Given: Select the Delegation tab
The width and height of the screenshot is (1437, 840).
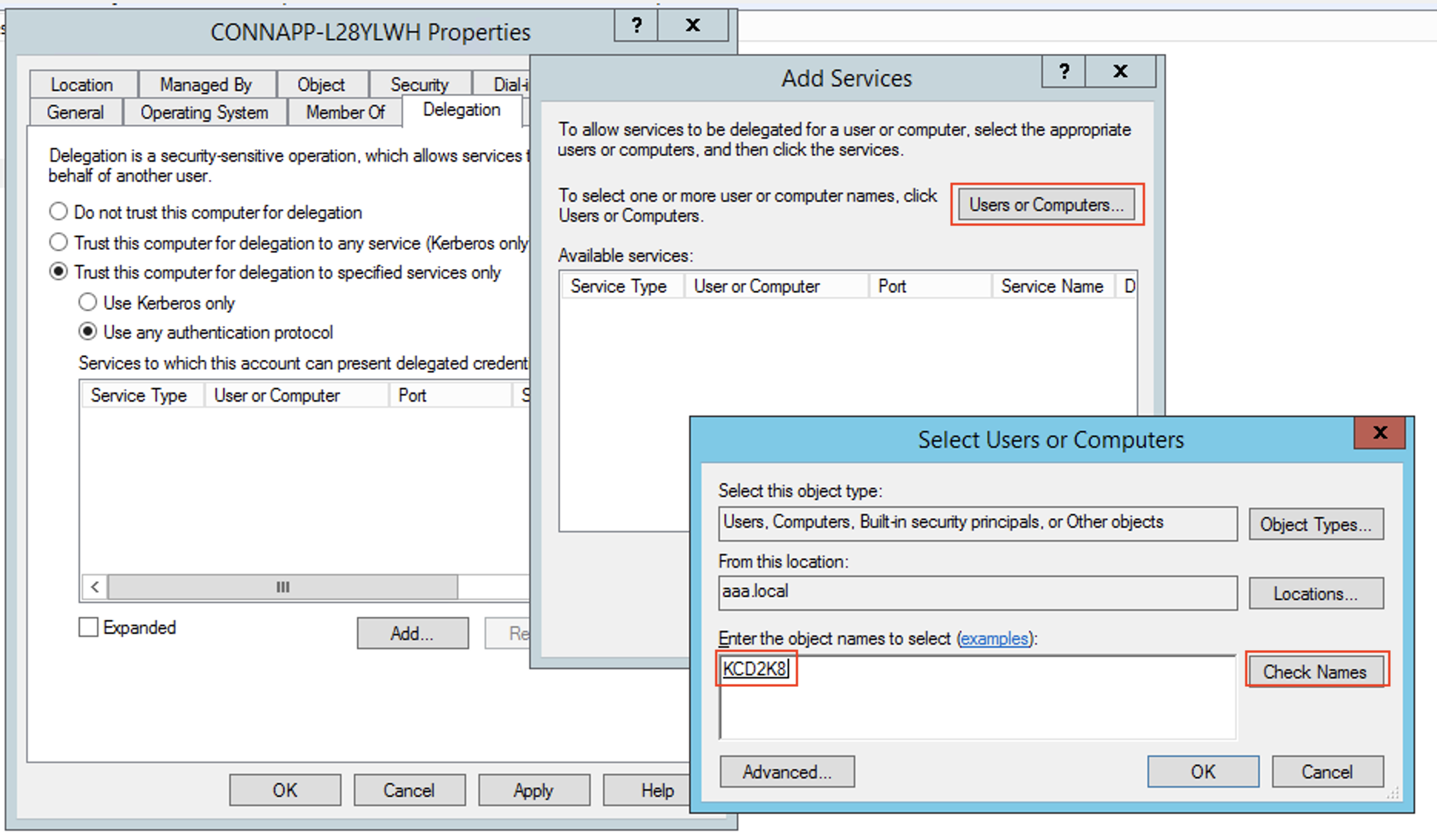Looking at the screenshot, I should 462,110.
